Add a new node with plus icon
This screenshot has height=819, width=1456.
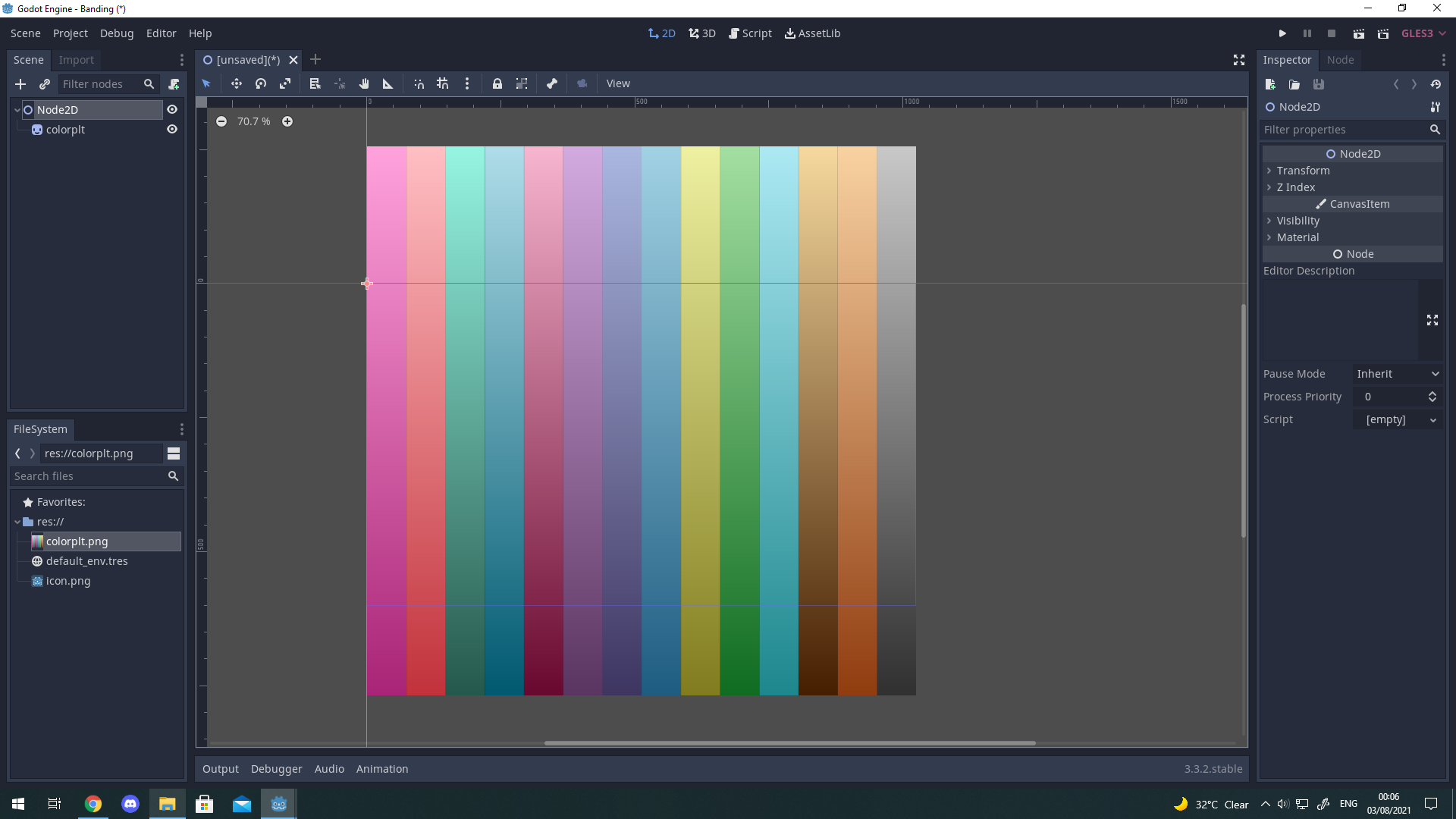coord(20,84)
